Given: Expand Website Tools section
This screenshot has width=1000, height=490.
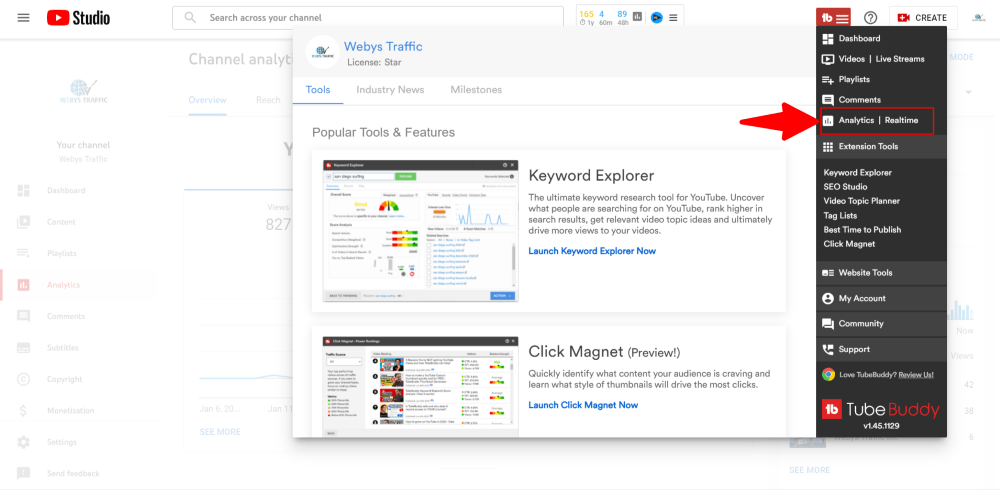Looking at the screenshot, I should [x=881, y=272].
